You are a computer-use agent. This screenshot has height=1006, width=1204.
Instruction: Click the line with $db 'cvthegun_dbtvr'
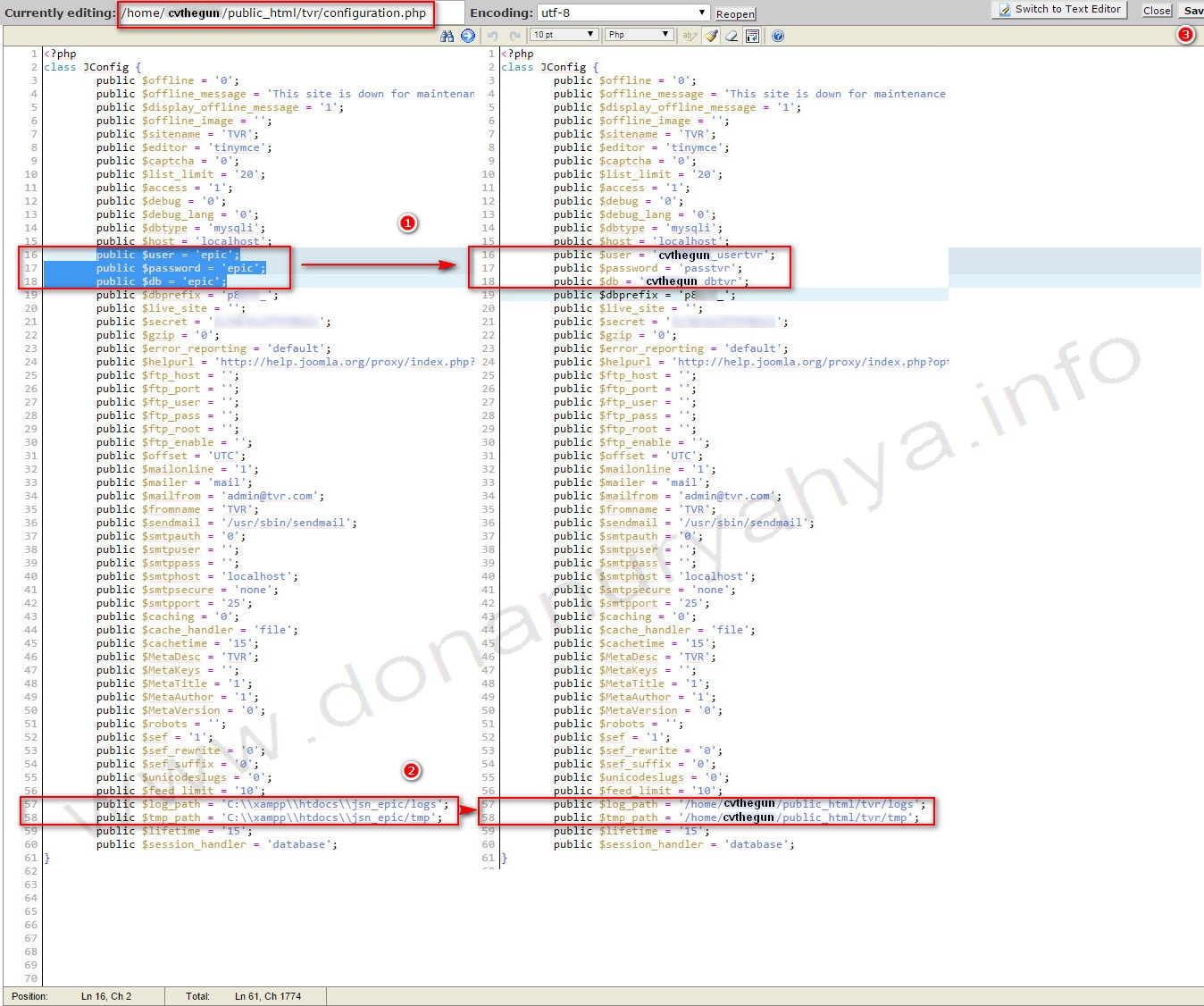(x=651, y=281)
